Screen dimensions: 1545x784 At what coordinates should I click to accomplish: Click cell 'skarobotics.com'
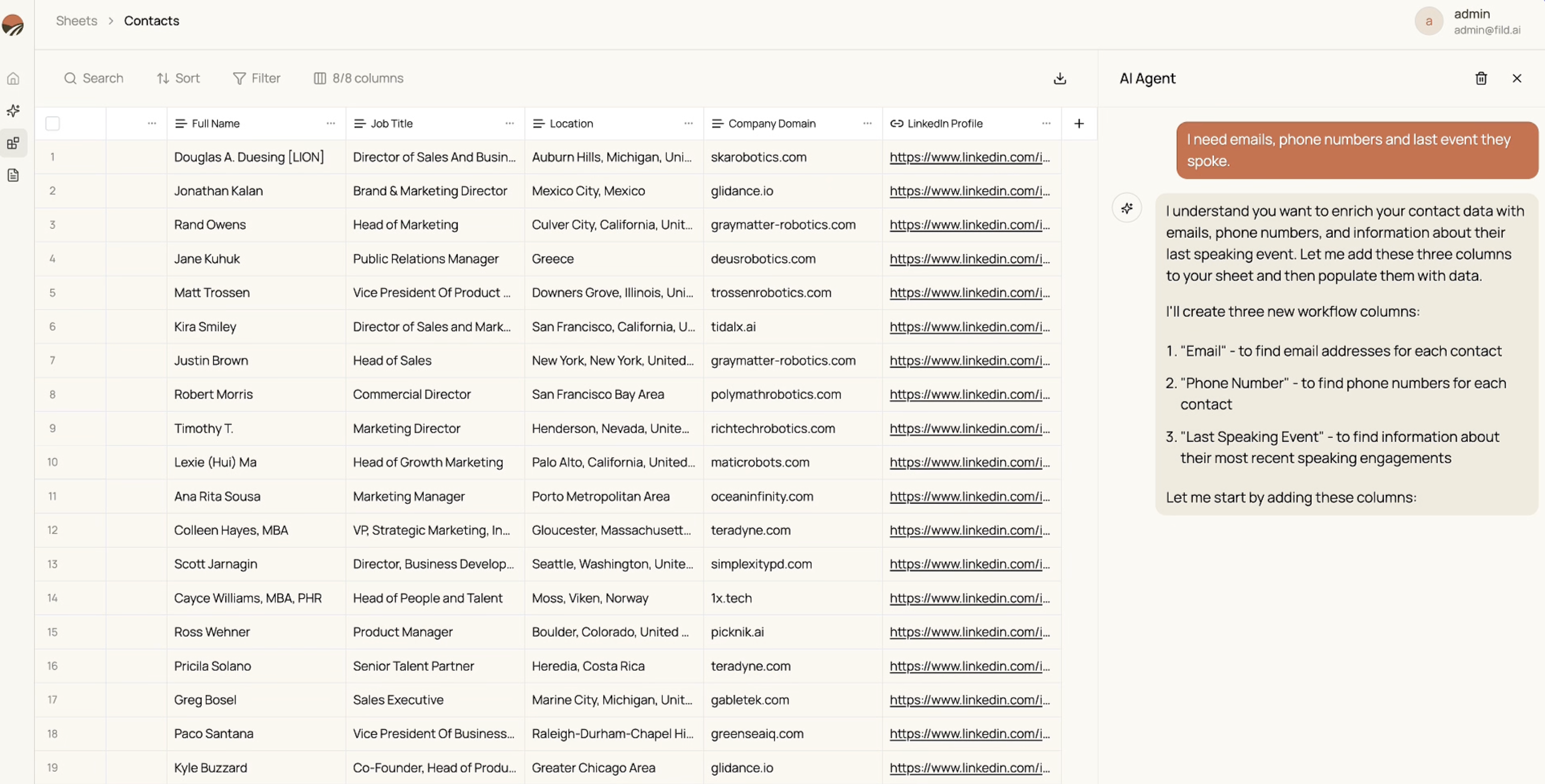coord(793,157)
